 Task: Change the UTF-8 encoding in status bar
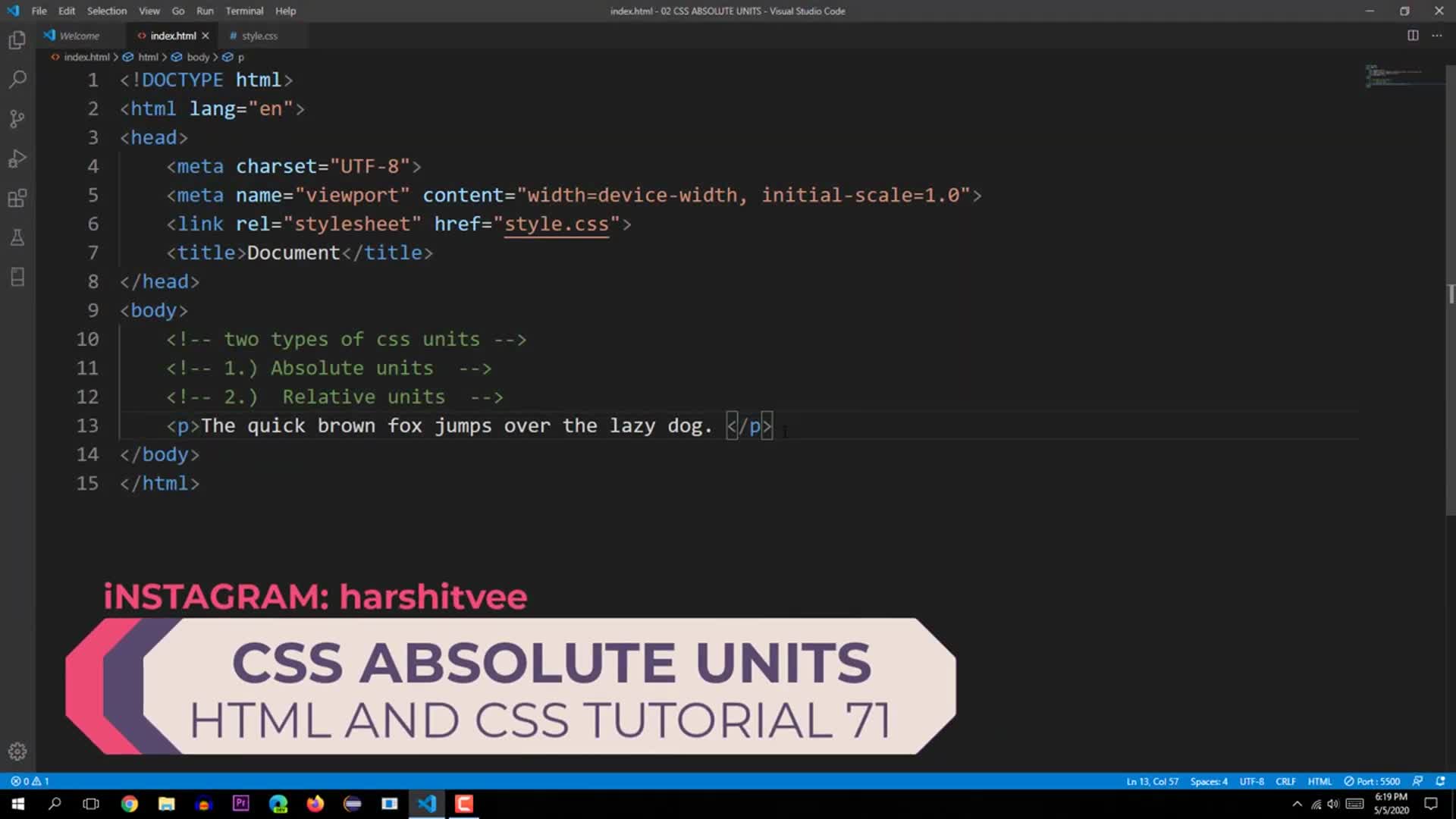click(1251, 781)
